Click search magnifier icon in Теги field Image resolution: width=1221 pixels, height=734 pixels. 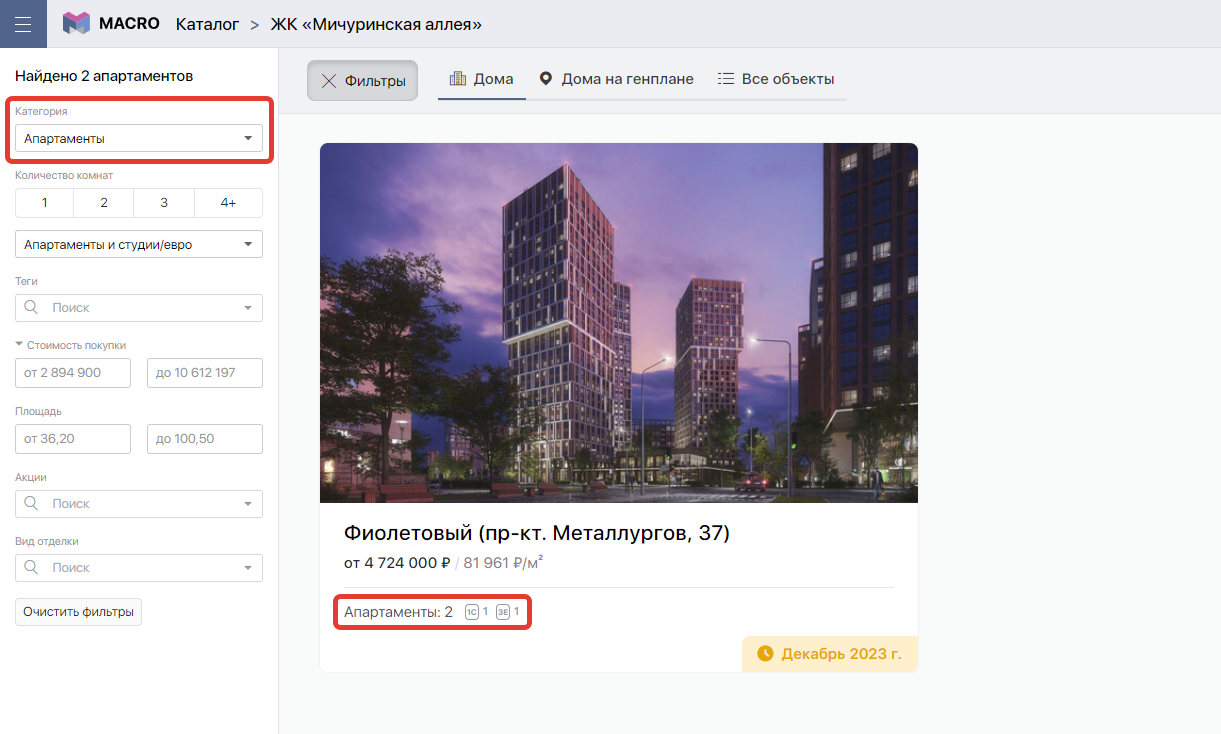(32, 308)
